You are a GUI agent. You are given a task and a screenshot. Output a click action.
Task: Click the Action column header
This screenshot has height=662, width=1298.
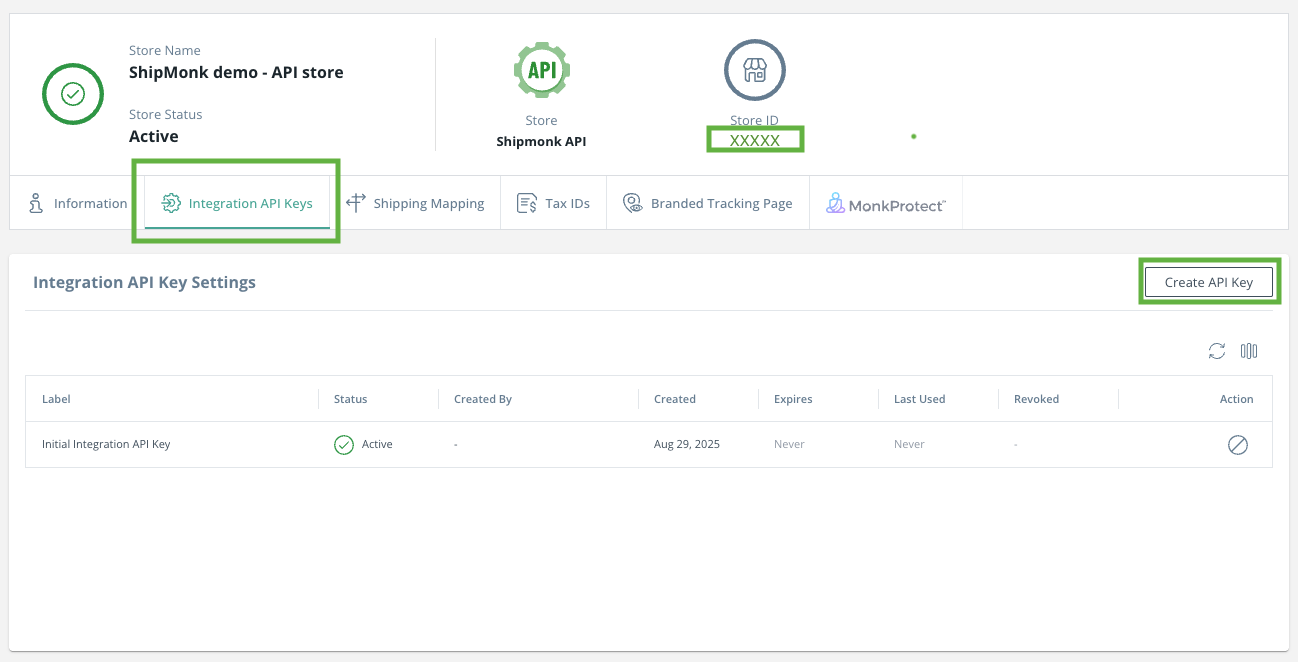(1237, 399)
